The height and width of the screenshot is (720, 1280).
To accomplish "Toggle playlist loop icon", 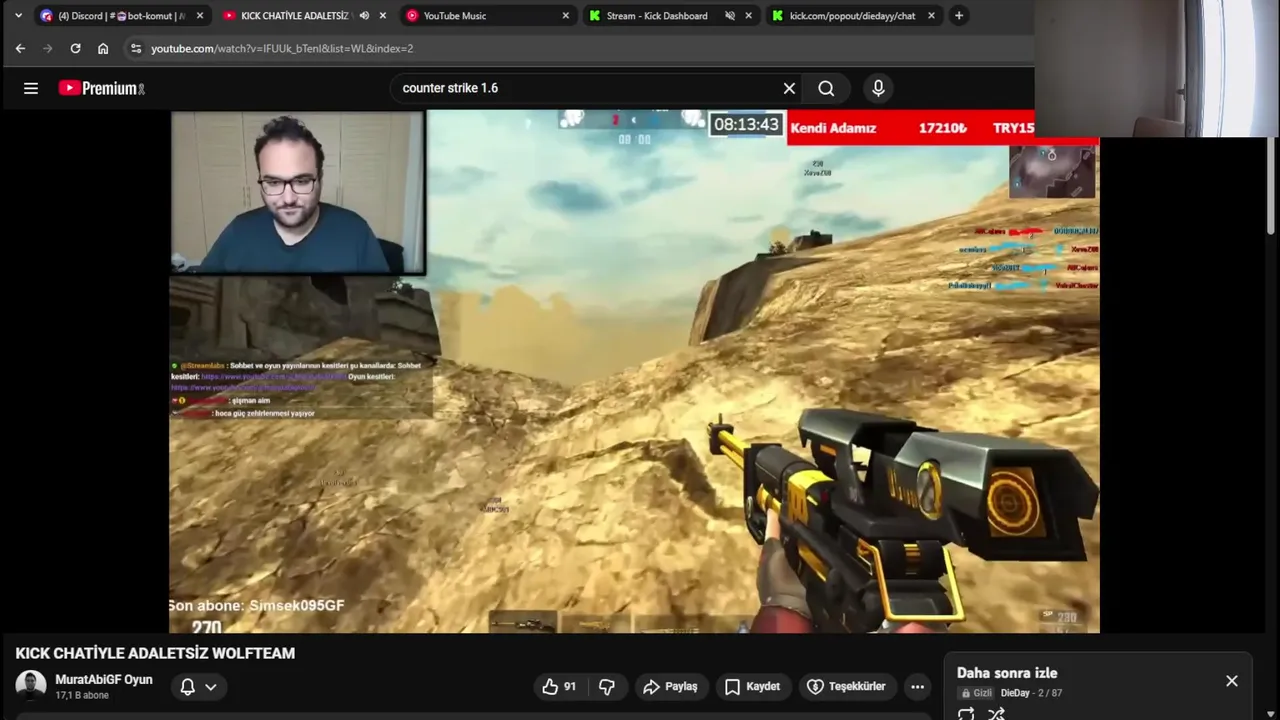I will pyautogui.click(x=966, y=714).
